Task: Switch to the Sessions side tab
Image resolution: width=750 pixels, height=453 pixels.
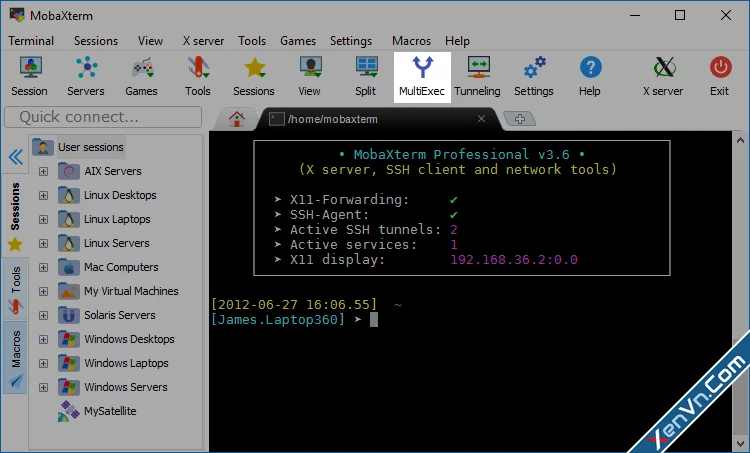Action: 15,214
